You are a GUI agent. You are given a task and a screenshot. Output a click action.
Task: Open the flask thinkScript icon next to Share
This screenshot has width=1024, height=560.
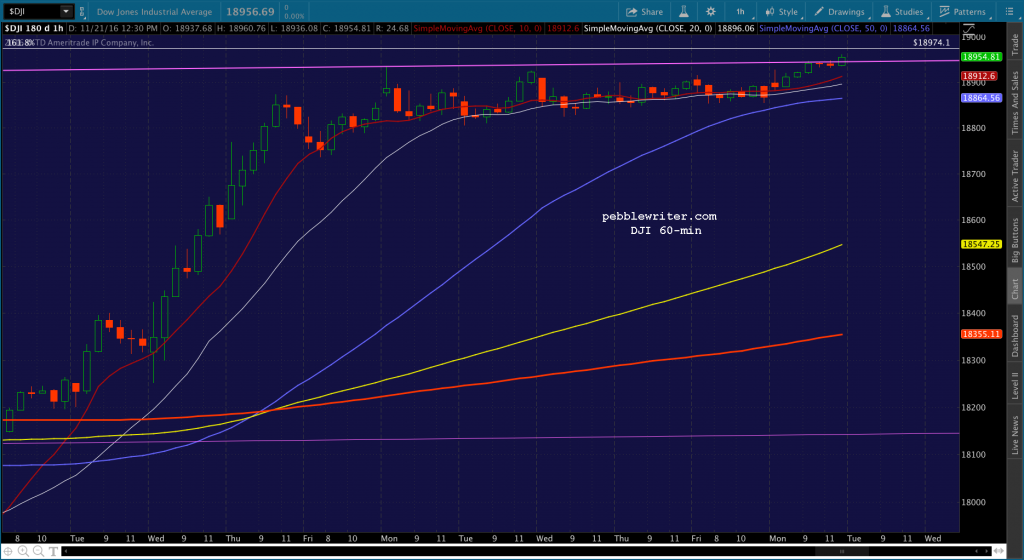(x=684, y=12)
